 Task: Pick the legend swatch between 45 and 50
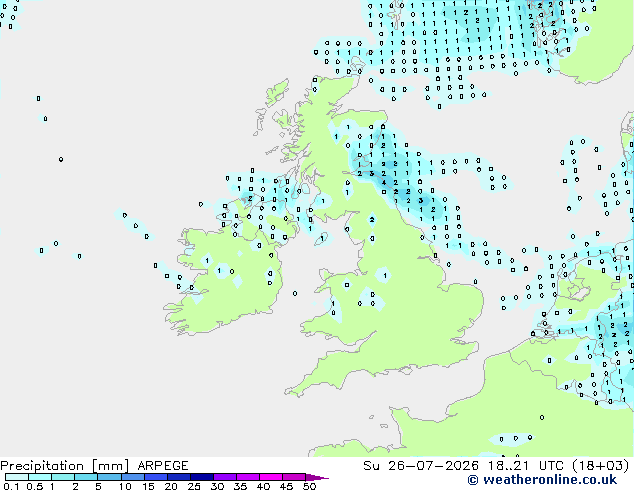[x=294, y=477]
